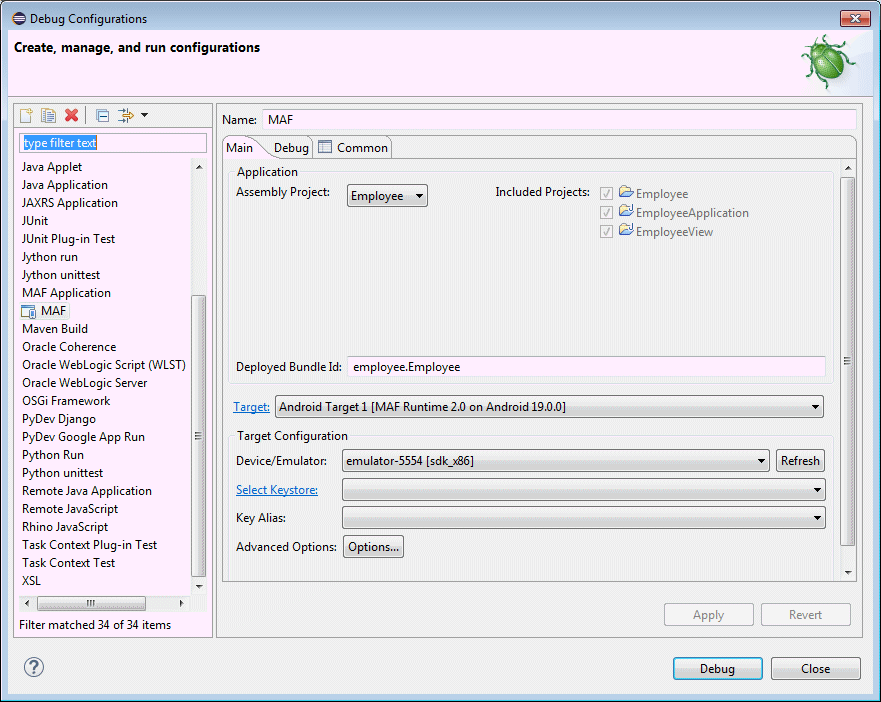Select Python Run item

[53, 455]
